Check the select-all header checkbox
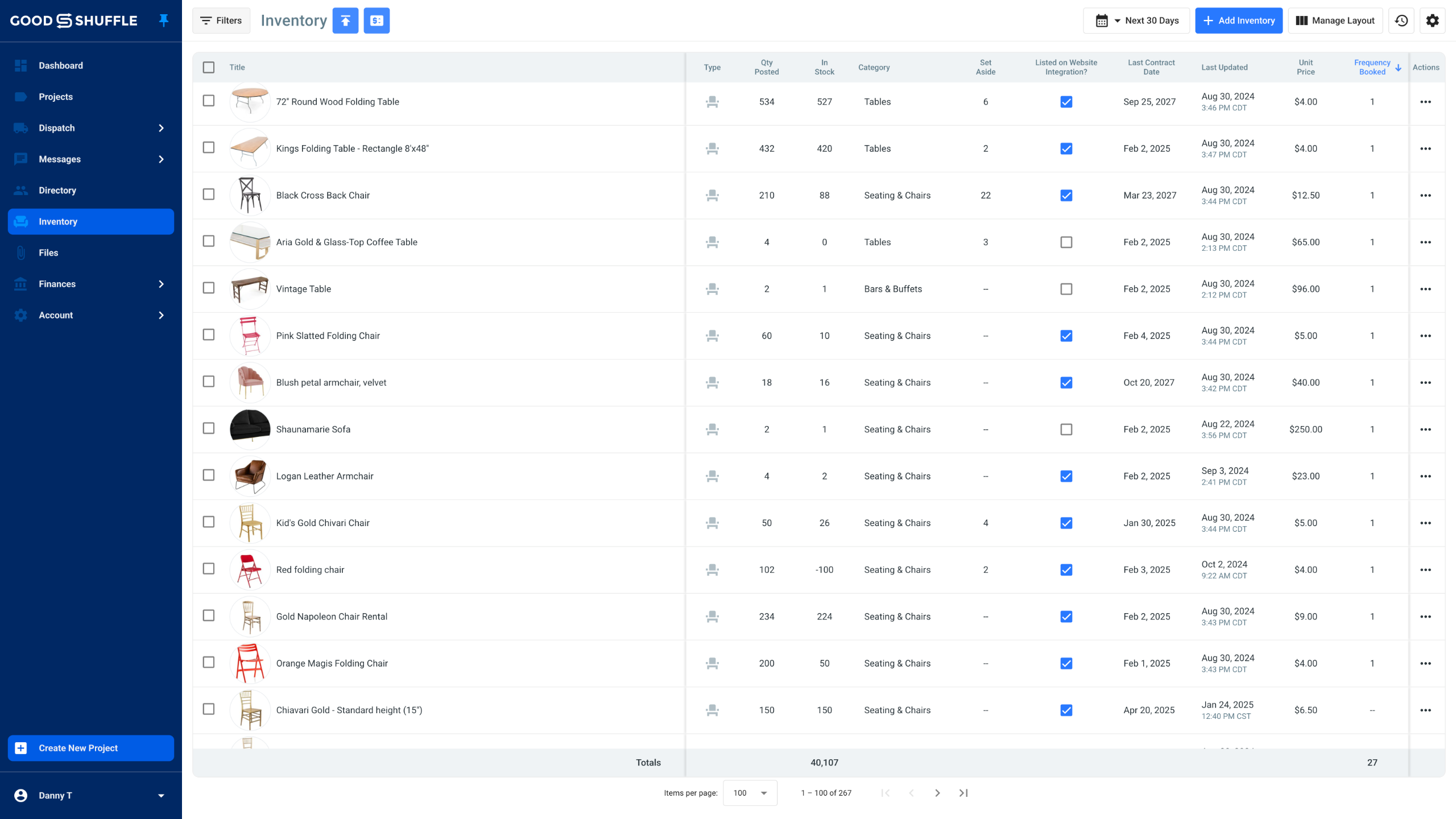1456x819 pixels. (209, 67)
